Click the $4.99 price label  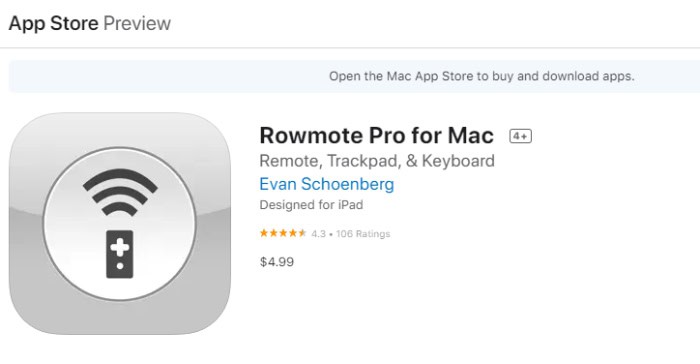[277, 262]
